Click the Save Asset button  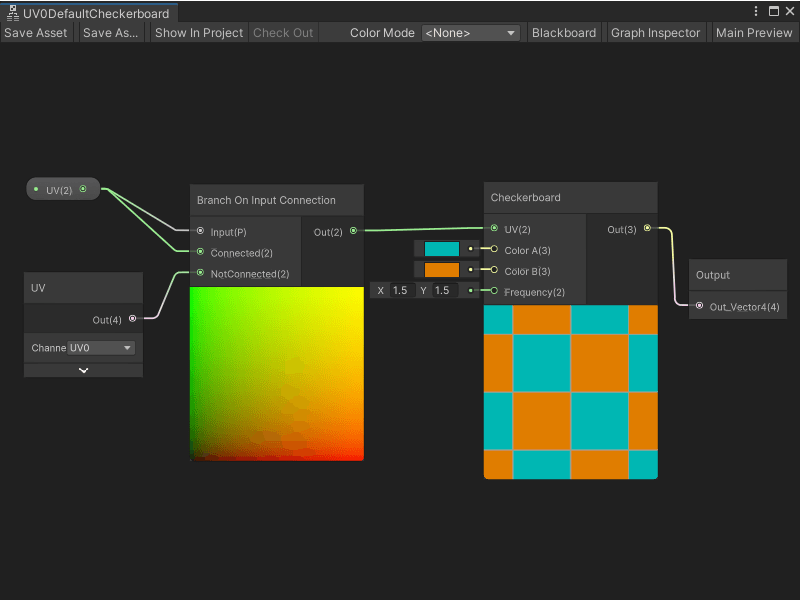[x=36, y=32]
